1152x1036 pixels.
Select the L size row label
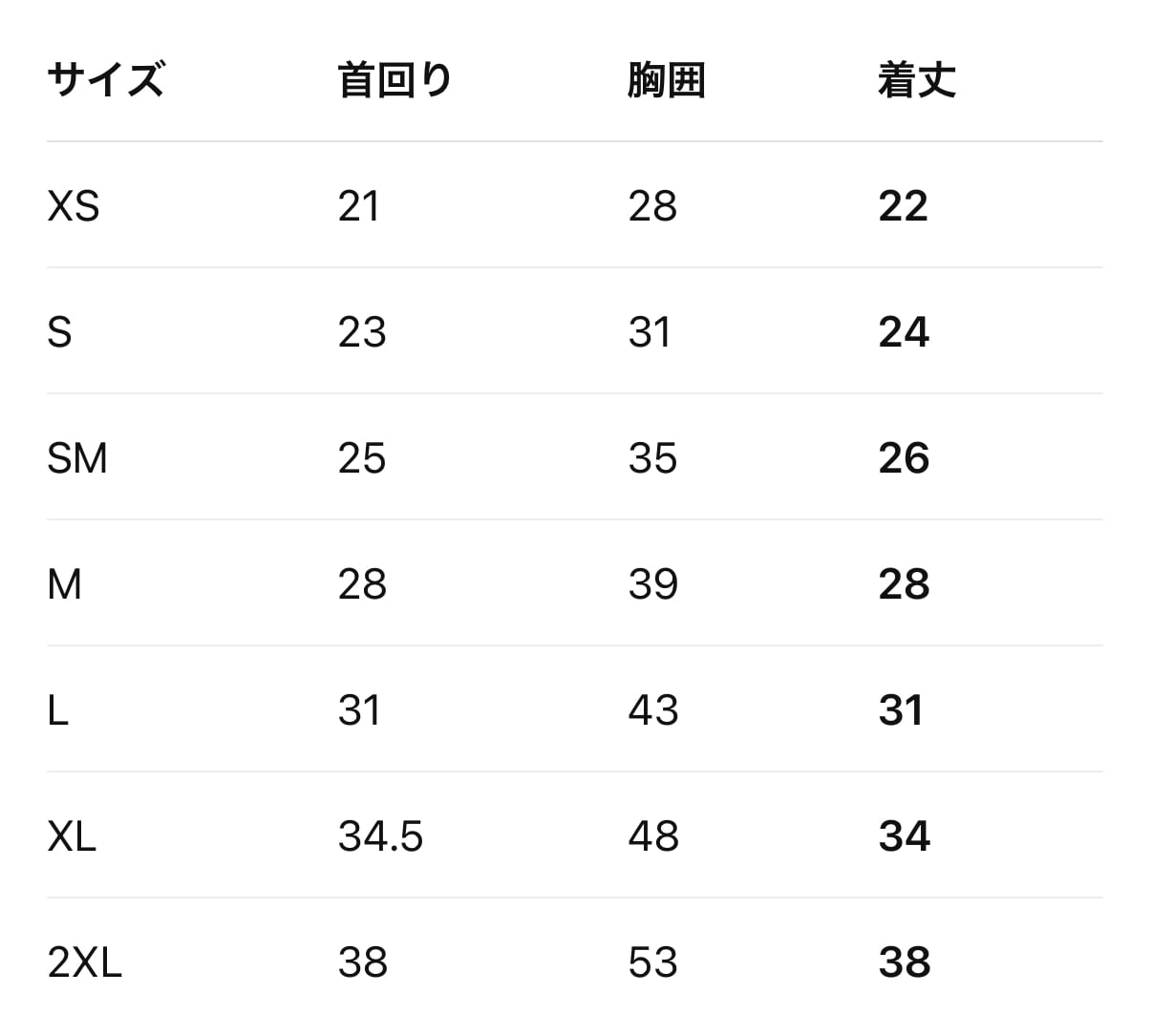(x=57, y=710)
